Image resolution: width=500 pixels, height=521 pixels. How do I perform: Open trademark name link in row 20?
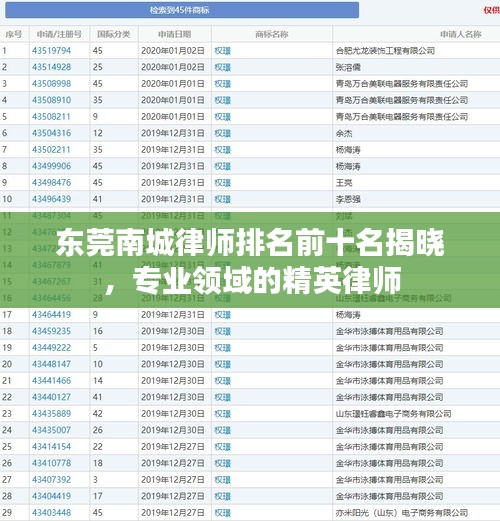click(x=222, y=364)
